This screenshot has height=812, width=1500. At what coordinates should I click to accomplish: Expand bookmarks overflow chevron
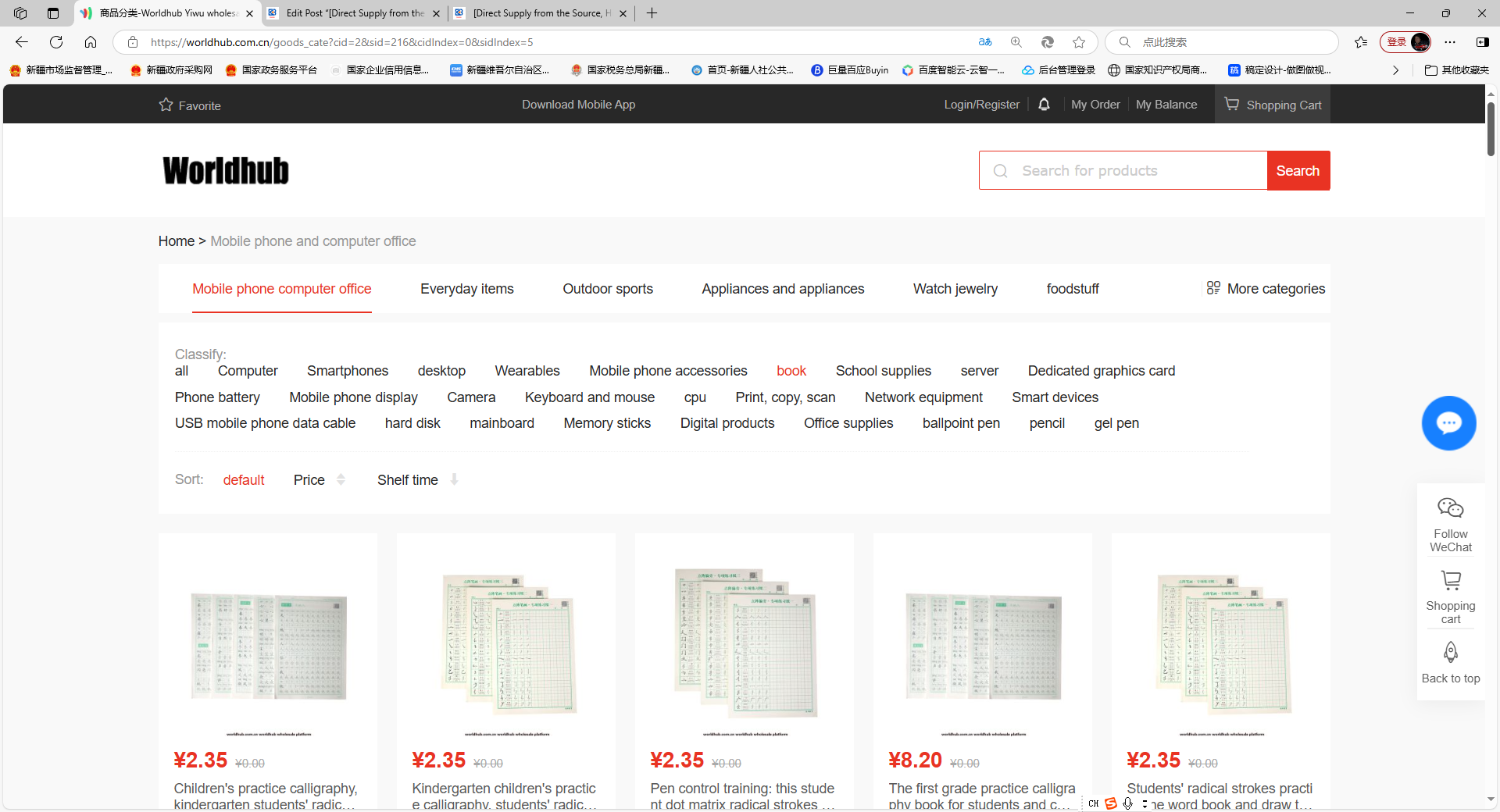[x=1395, y=70]
